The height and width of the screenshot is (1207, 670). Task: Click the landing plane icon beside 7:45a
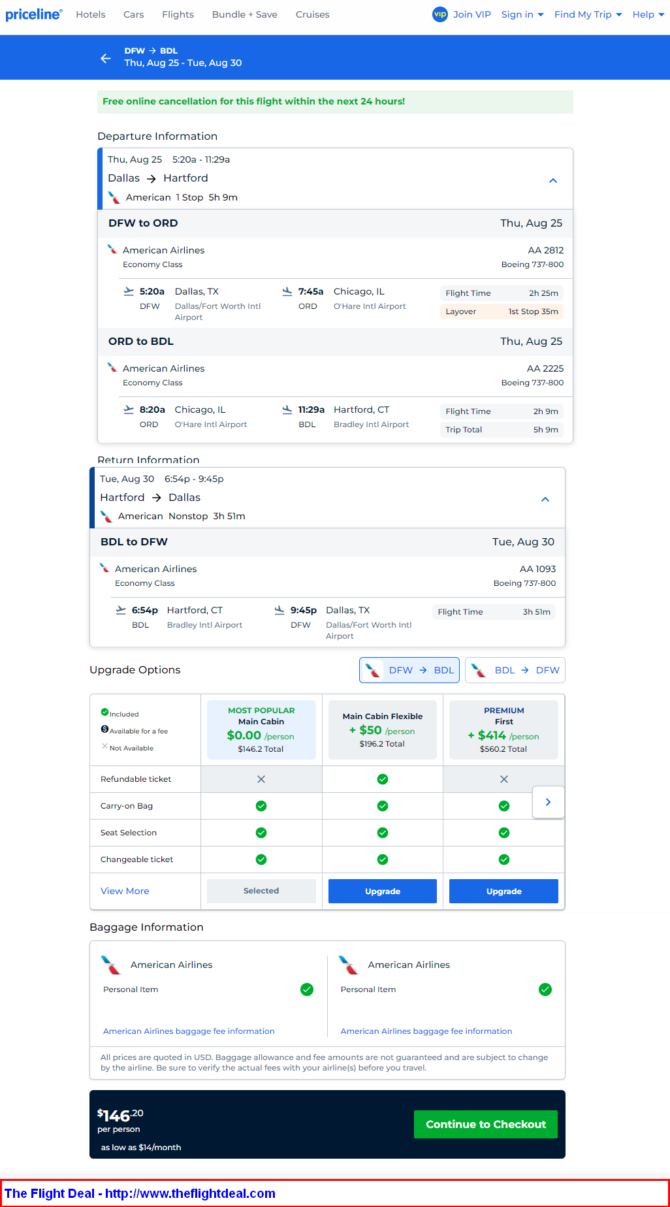point(287,291)
